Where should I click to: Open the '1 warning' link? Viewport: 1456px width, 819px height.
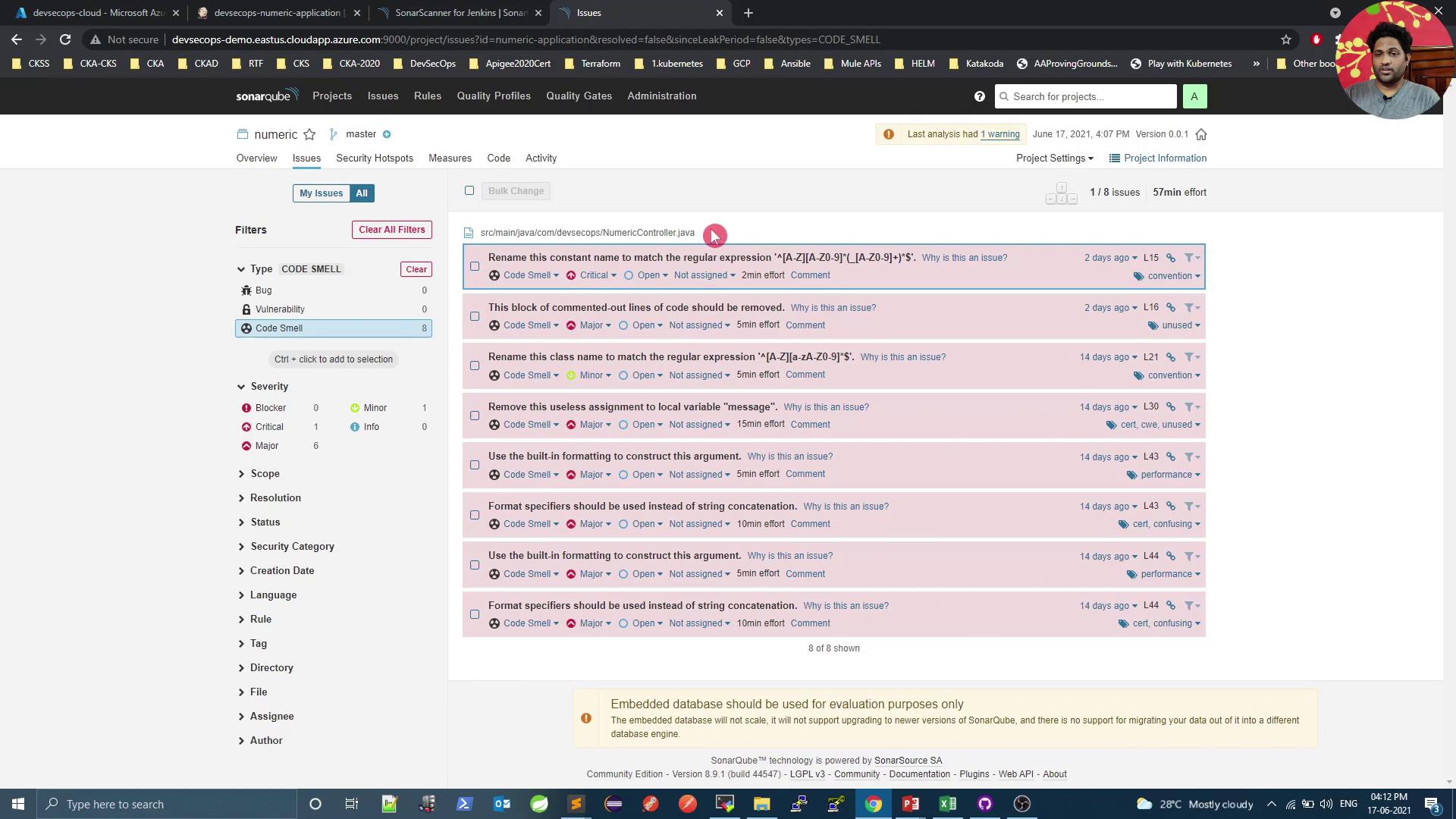999,134
